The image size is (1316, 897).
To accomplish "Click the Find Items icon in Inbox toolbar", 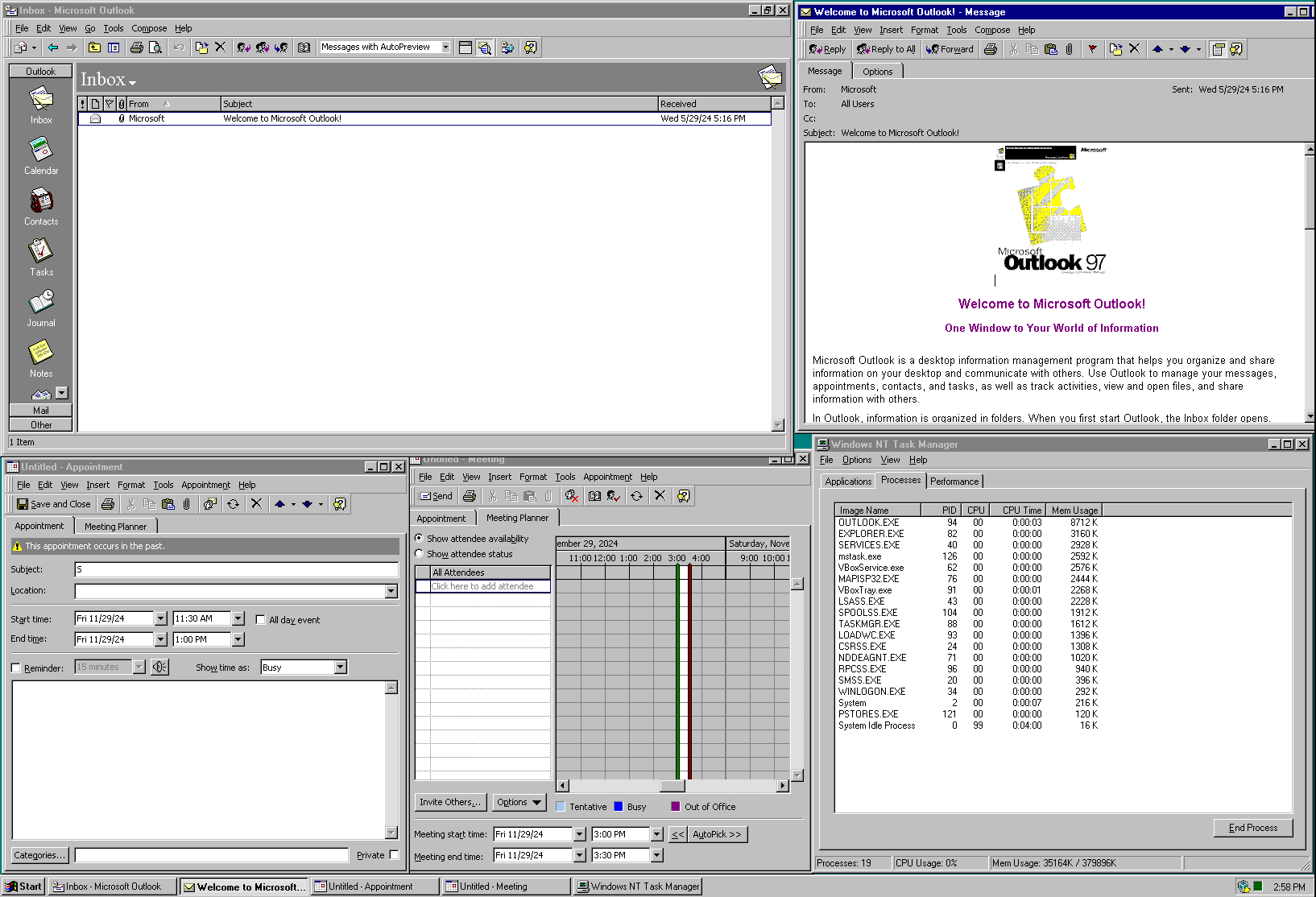I will click(507, 48).
